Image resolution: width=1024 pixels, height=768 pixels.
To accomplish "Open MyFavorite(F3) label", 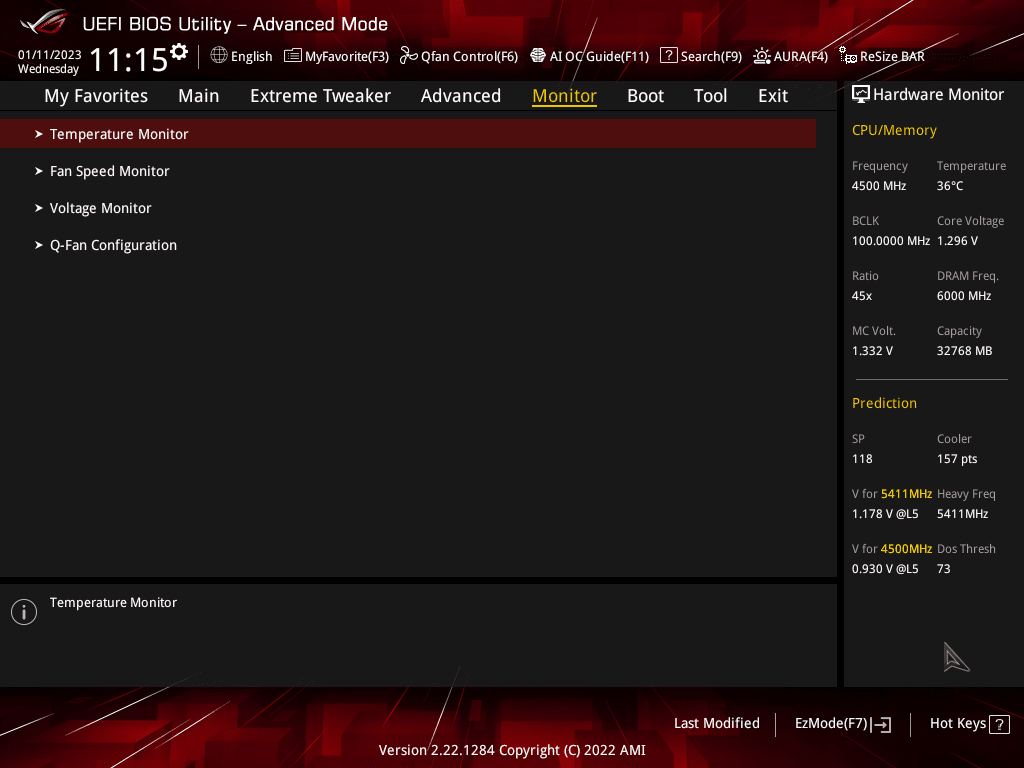I will (347, 56).
